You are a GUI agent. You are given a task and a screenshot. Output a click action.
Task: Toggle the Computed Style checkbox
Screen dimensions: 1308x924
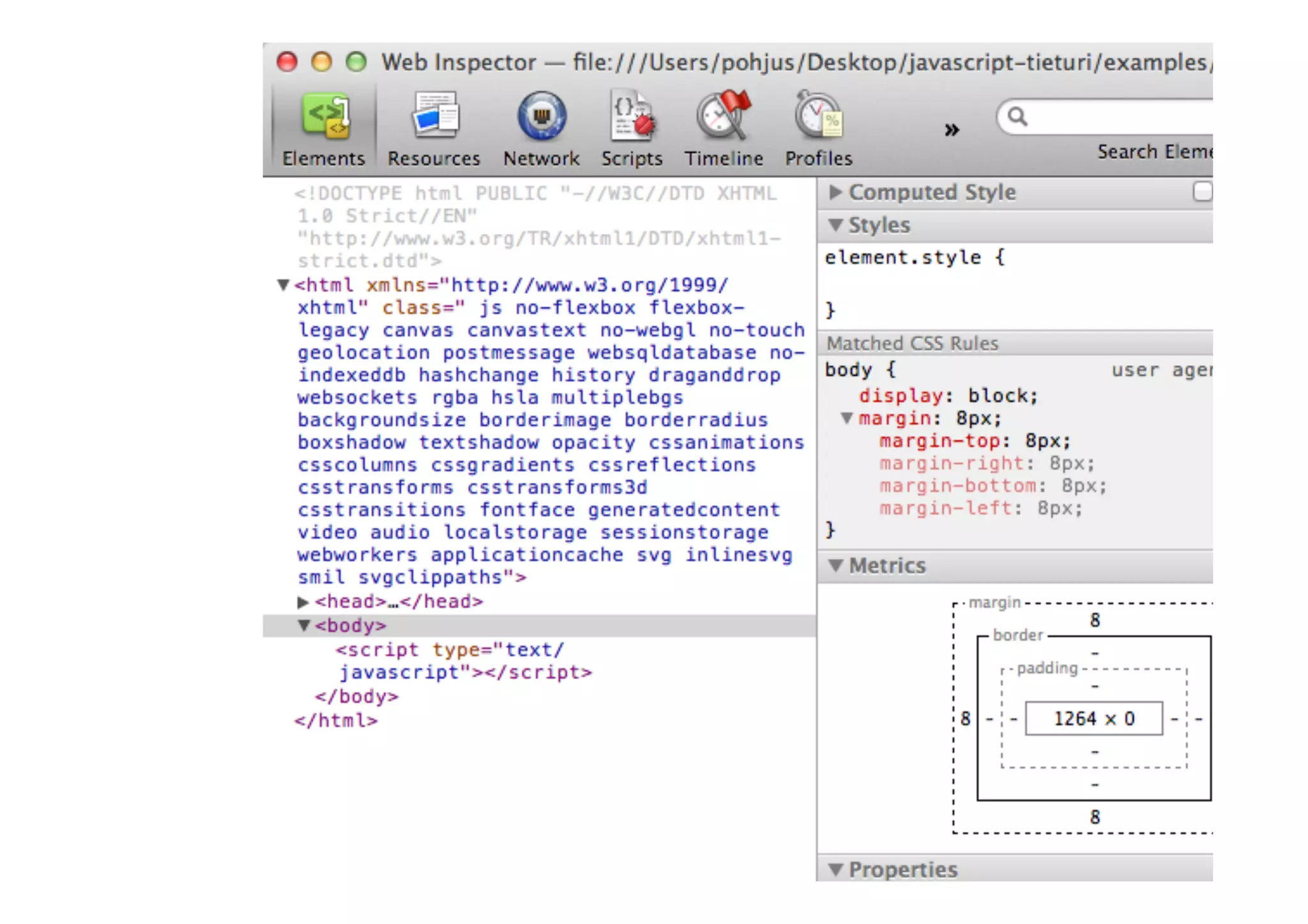tap(1202, 192)
